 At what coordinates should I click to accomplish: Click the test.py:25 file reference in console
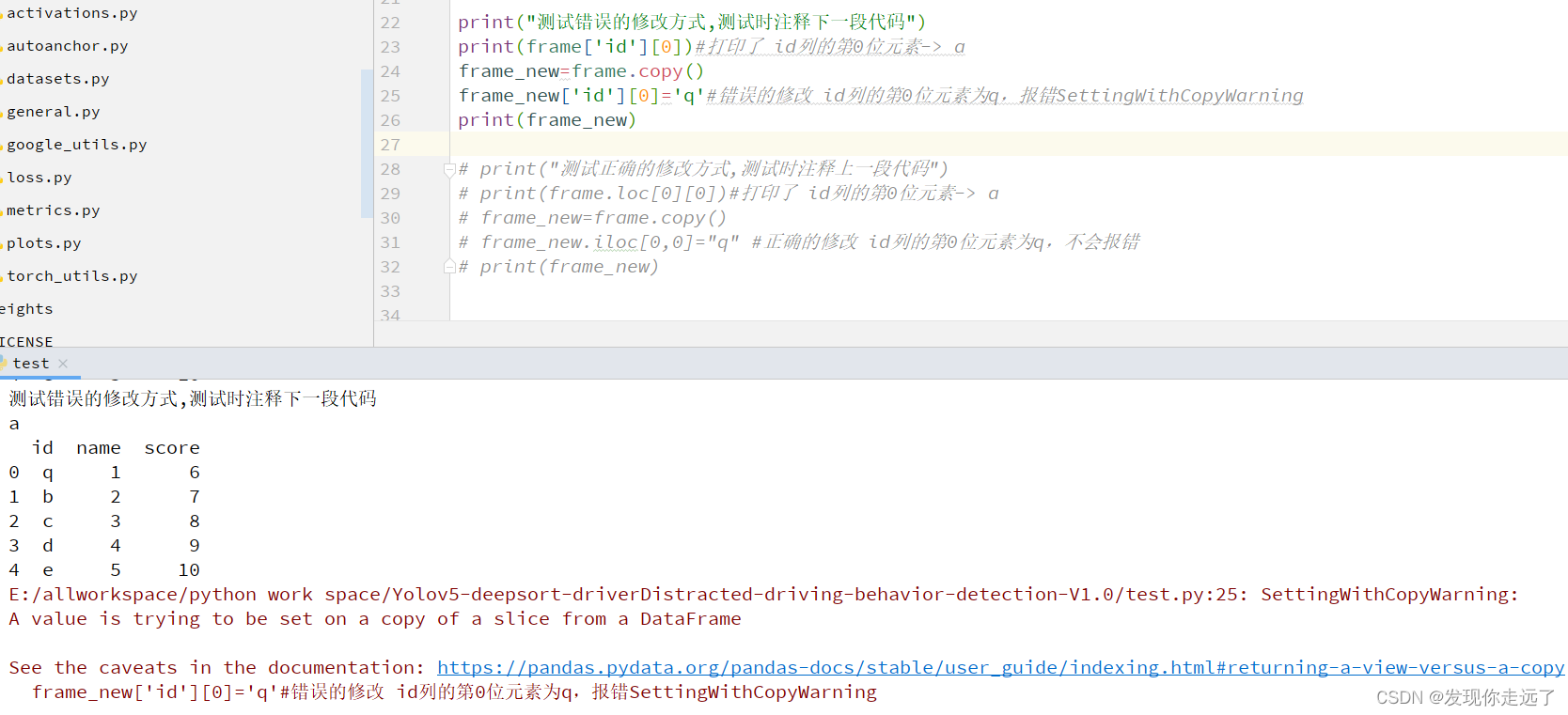click(1183, 595)
